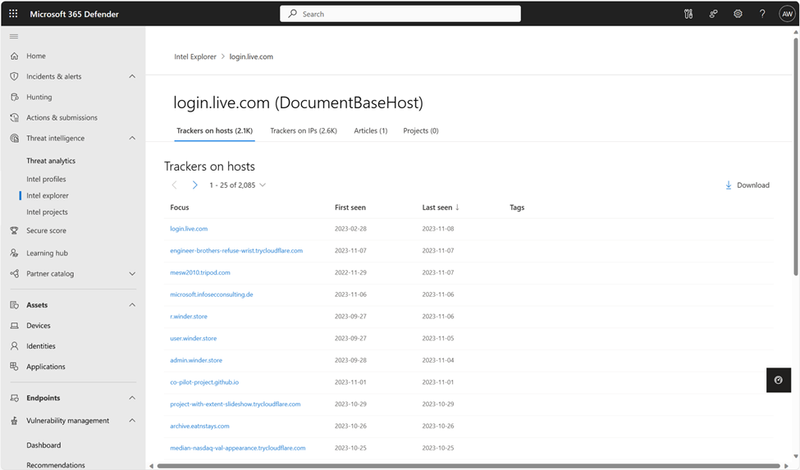Open co-pilot-project.github.io link
Viewport: 800px width, 470px height.
[204, 382]
